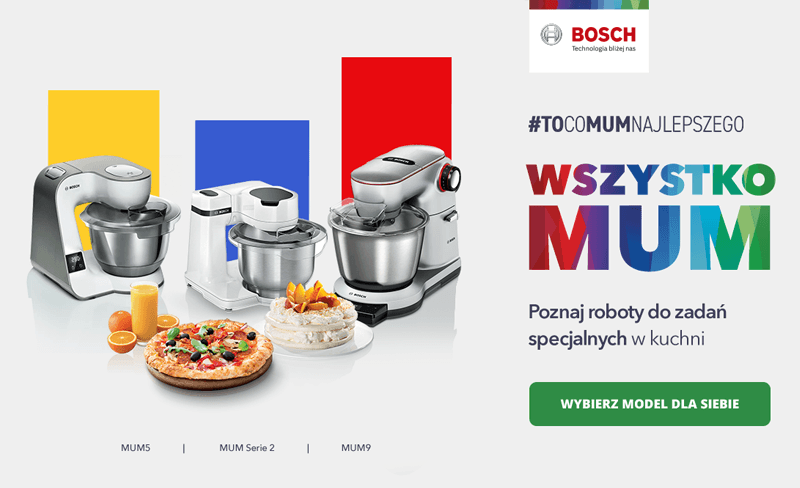800x488 pixels.
Task: Click the Poznaj roboty do zadań specjalnych text
Action: pyautogui.click(x=627, y=325)
